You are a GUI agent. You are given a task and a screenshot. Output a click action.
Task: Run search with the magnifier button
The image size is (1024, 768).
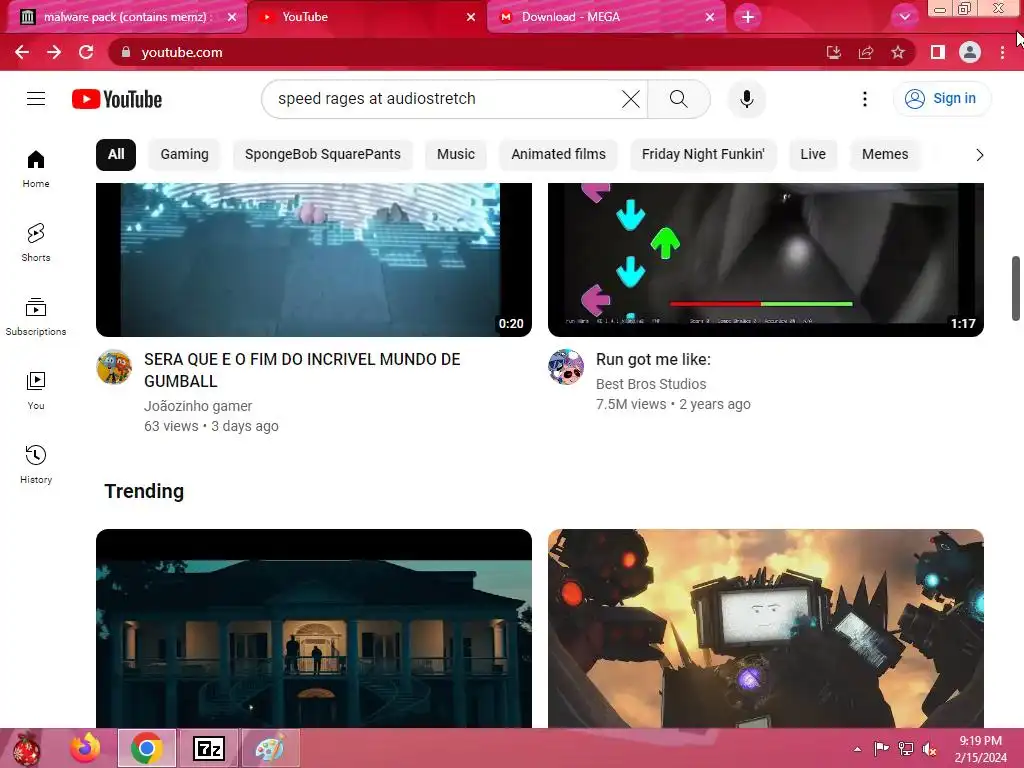[679, 99]
